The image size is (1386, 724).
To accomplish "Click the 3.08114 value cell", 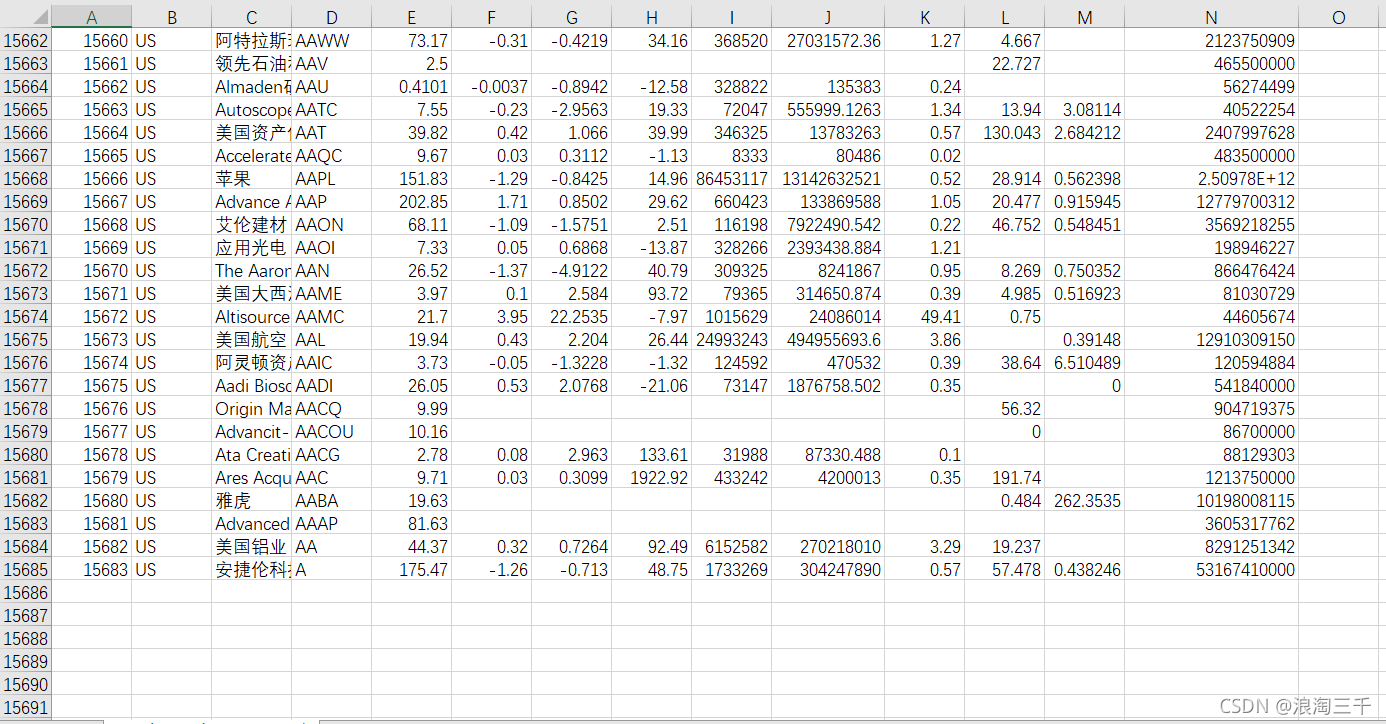I will (1085, 110).
